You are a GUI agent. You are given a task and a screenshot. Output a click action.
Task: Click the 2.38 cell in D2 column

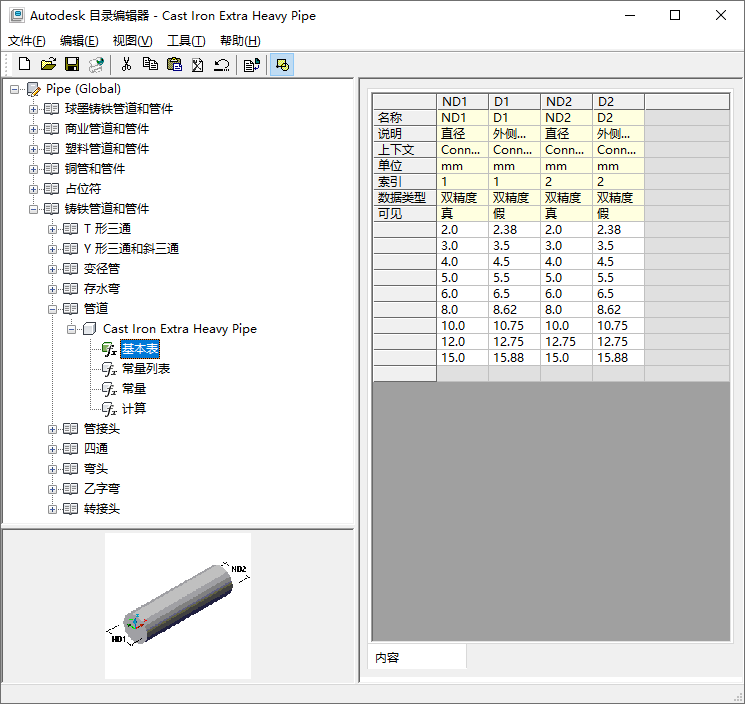619,230
